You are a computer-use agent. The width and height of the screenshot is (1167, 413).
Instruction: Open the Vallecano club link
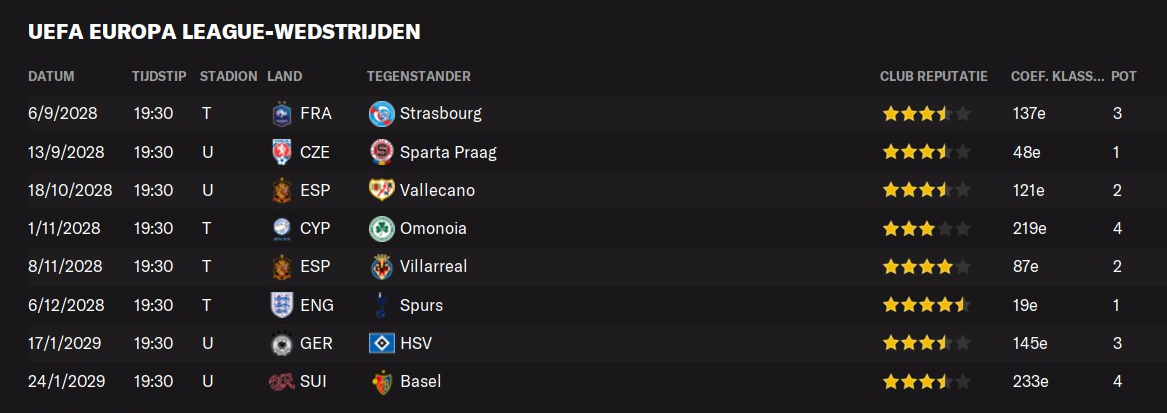[x=437, y=191]
